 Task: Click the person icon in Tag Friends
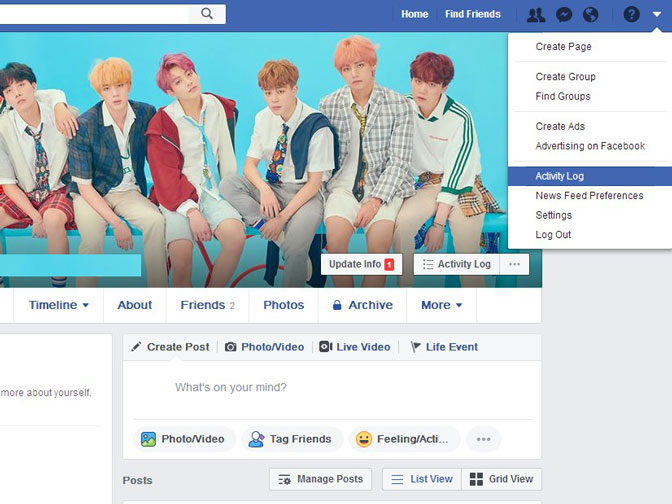point(256,439)
